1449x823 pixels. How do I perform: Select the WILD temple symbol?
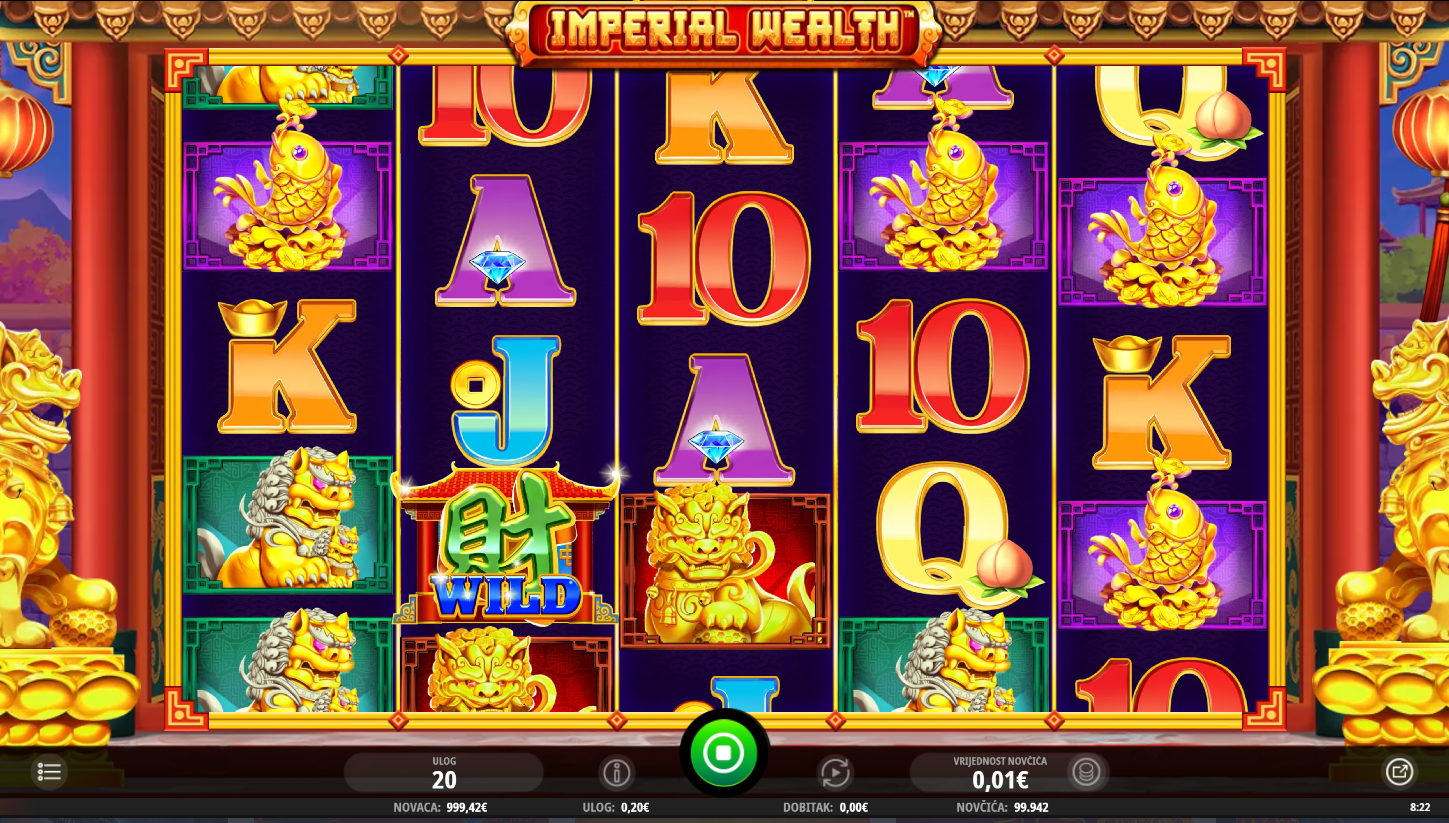click(505, 545)
